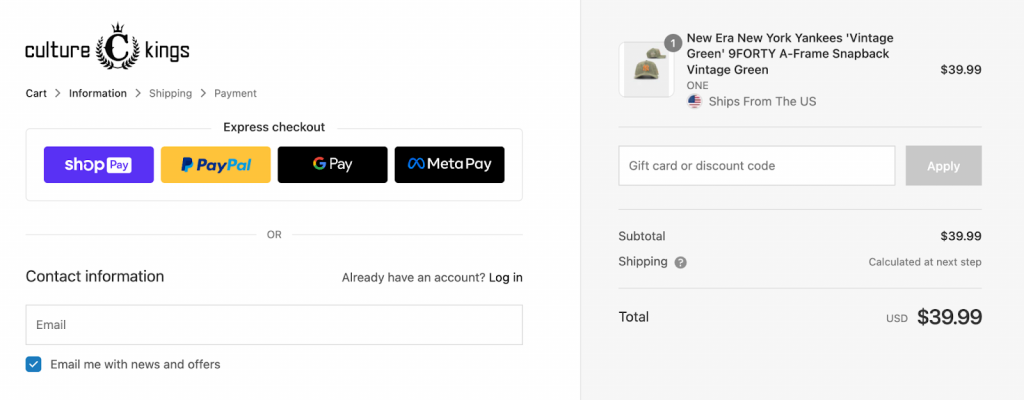Jump to the Shipping breadcrumb step

click(170, 93)
